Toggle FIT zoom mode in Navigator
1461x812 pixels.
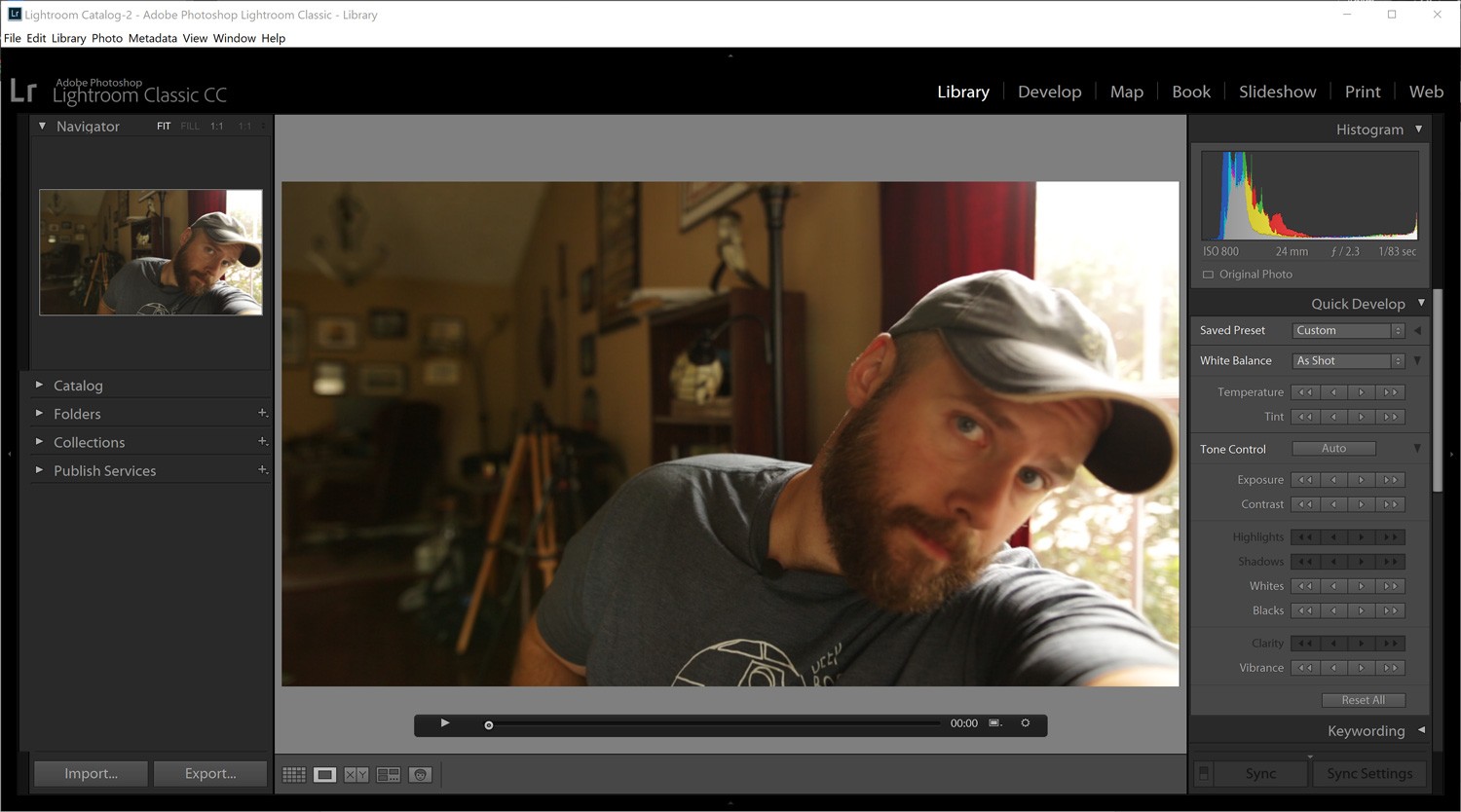coord(164,126)
